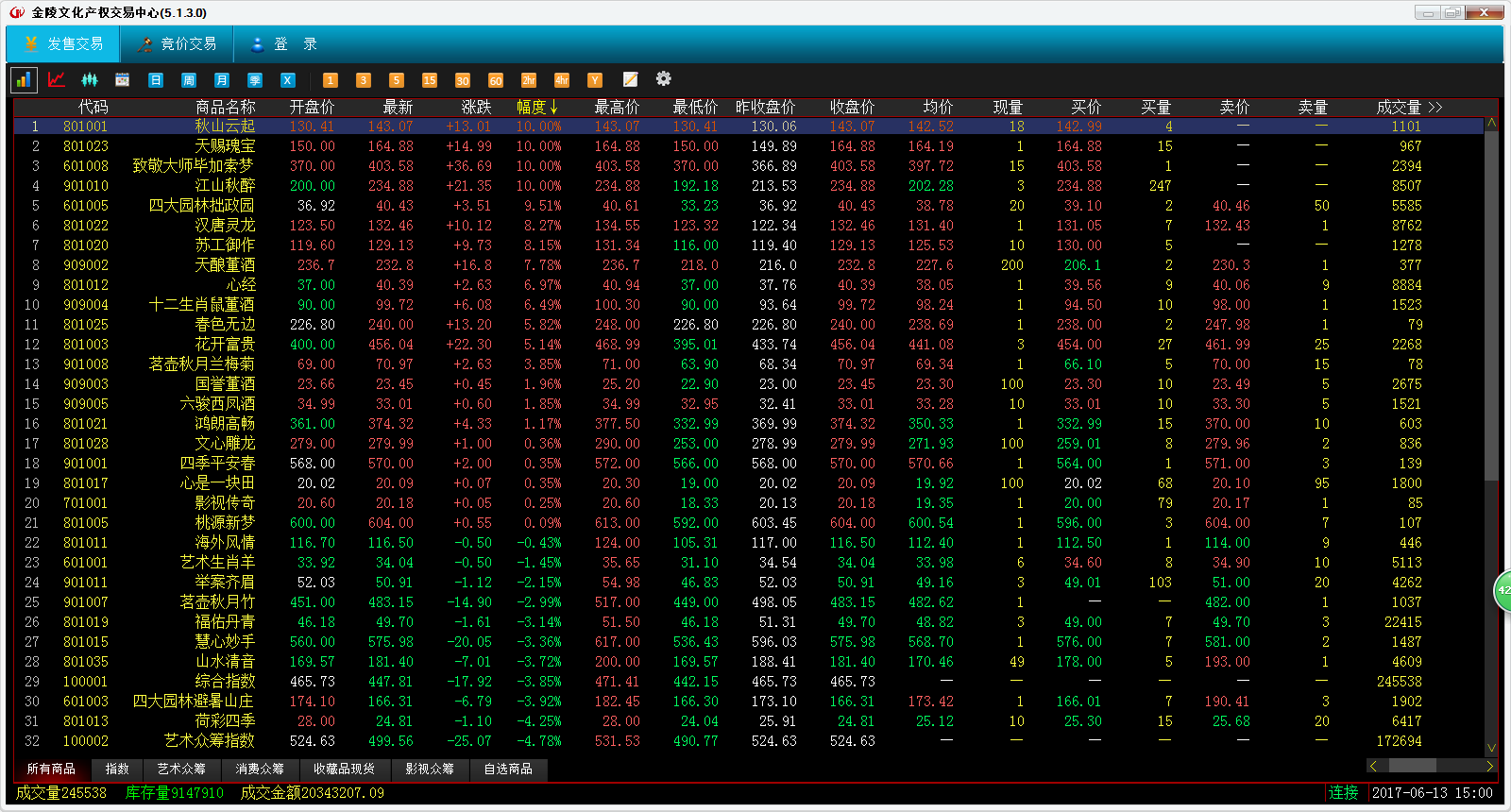Switch to 影视众筹 bottom tab
The image size is (1511, 812).
point(430,770)
